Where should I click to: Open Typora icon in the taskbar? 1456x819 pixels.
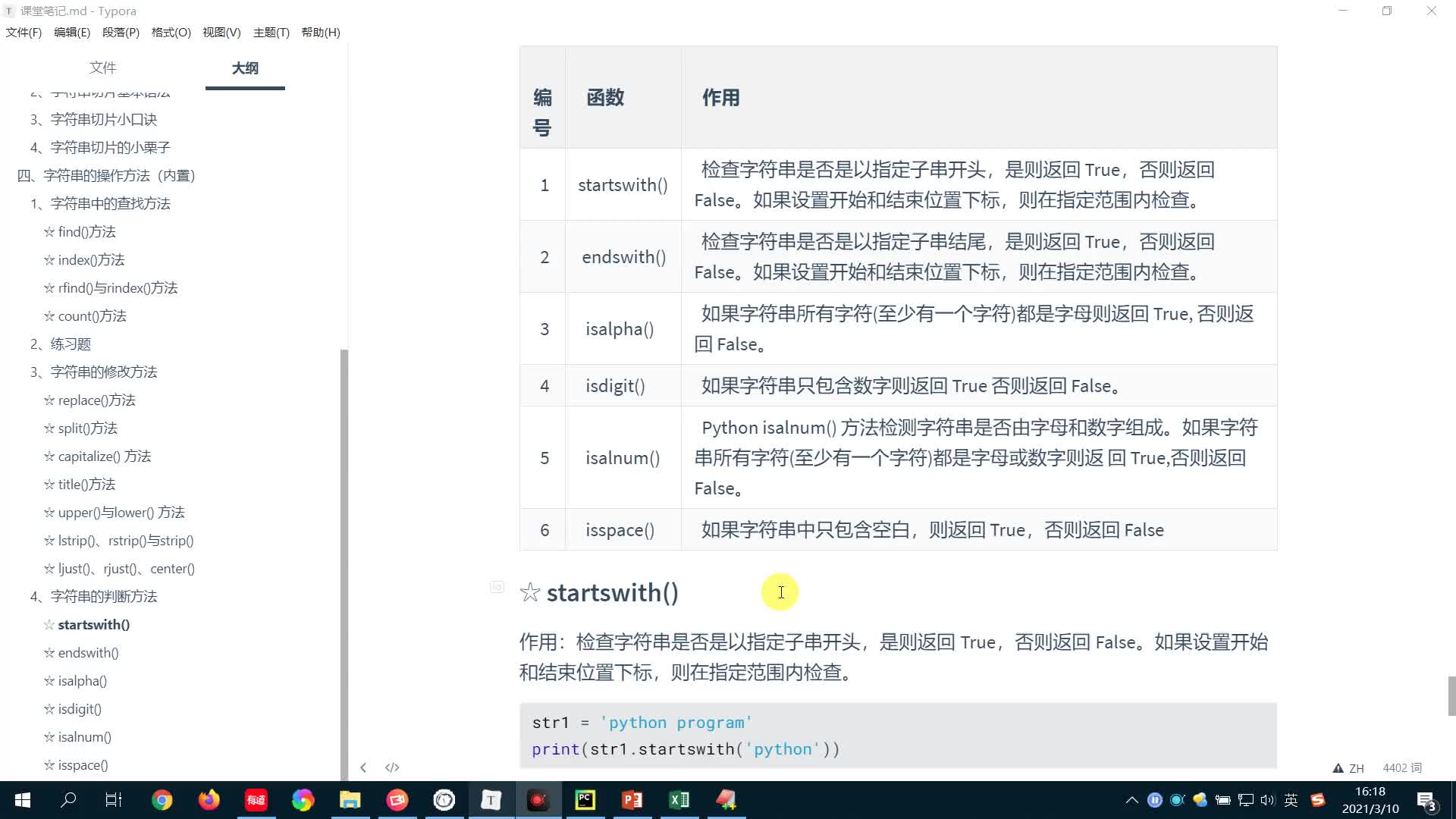tap(491, 800)
